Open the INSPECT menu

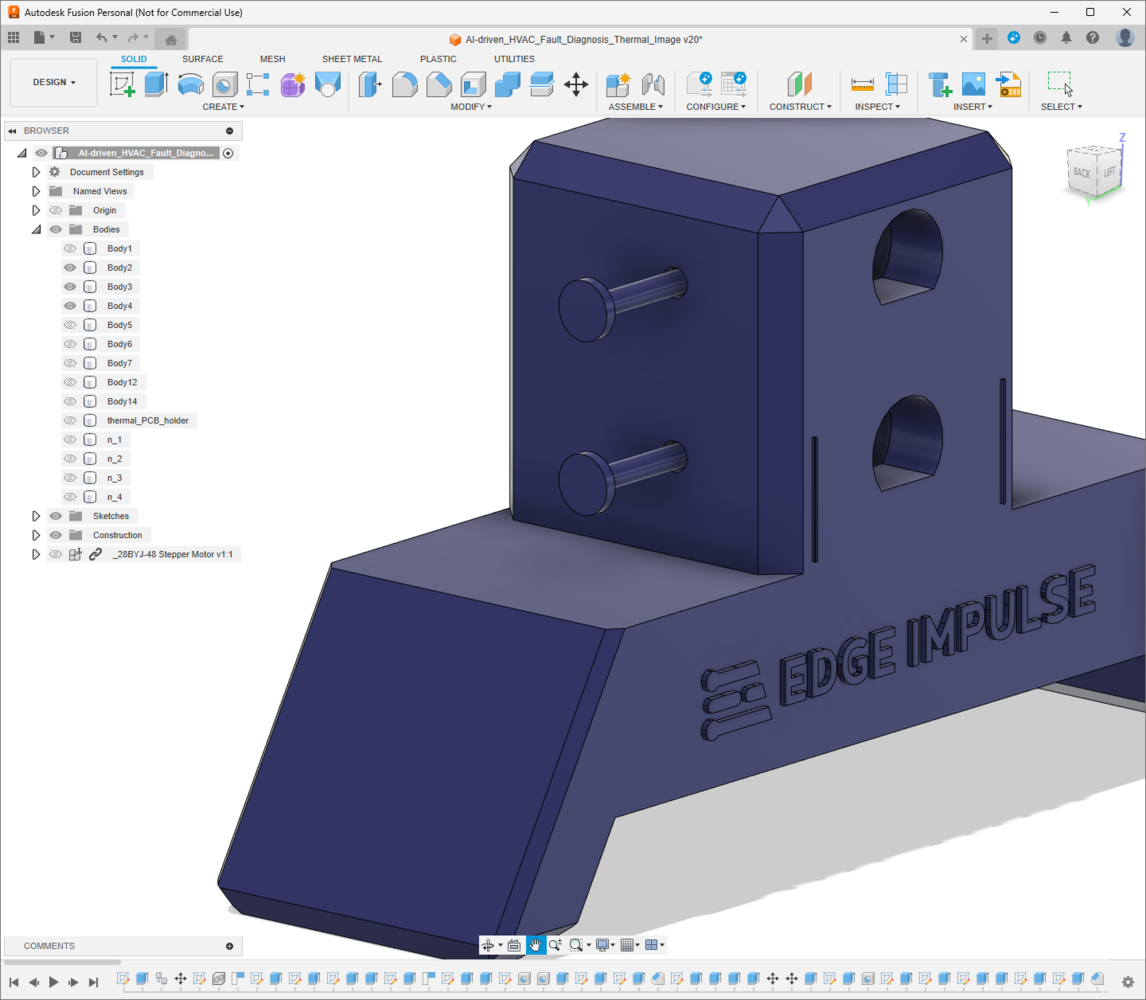click(x=877, y=107)
